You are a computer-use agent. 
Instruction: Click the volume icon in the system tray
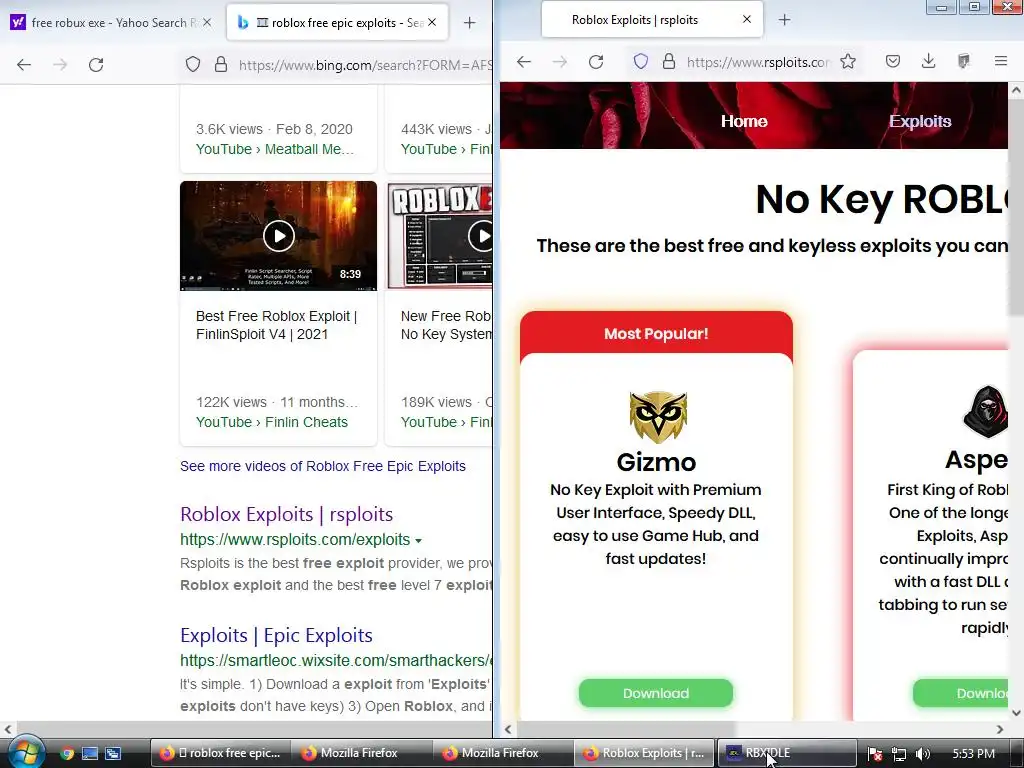tap(921, 754)
